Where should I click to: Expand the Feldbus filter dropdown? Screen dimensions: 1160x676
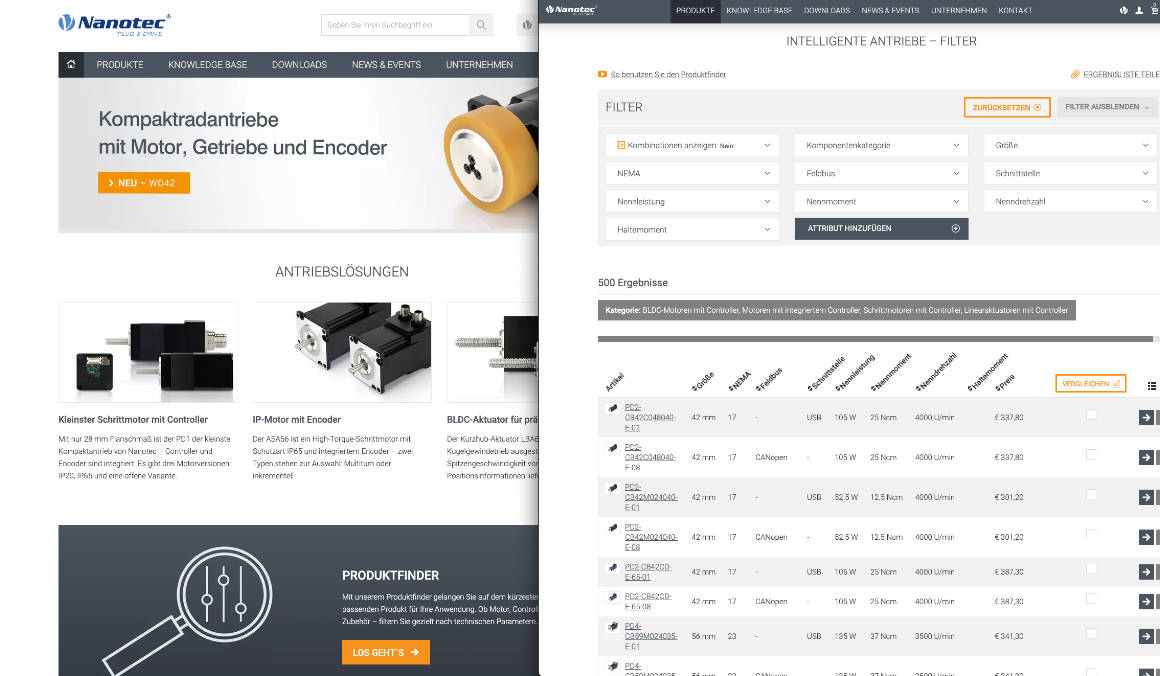[x=880, y=172]
